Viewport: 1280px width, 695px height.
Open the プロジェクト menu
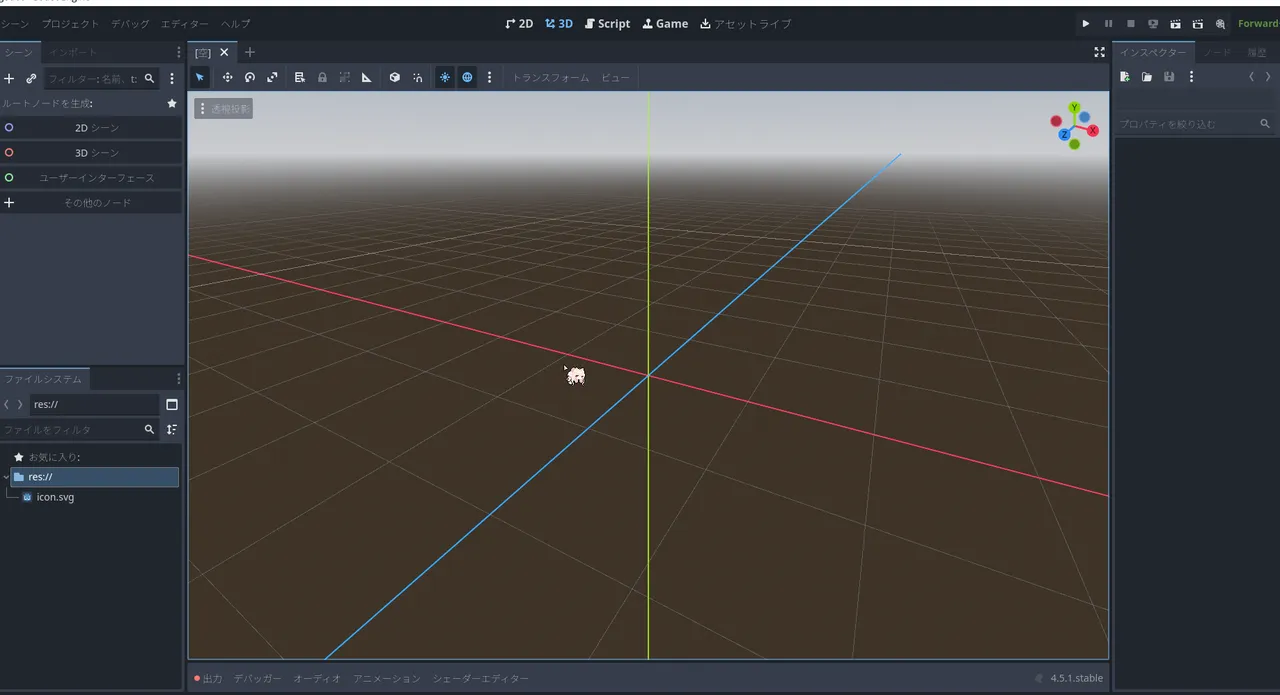click(70, 24)
